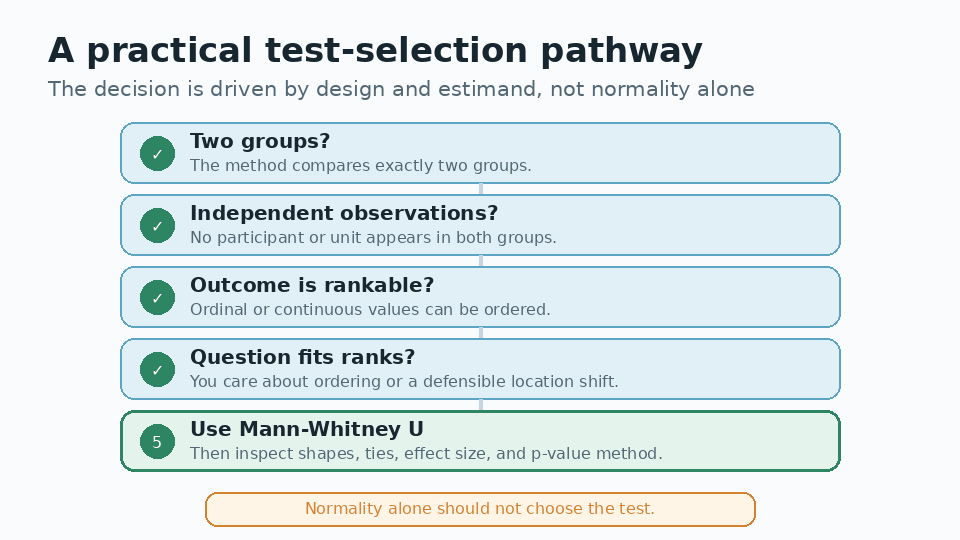The height and width of the screenshot is (540, 960).
Task: Click the orange Normality alone note box
Action: click(481, 509)
